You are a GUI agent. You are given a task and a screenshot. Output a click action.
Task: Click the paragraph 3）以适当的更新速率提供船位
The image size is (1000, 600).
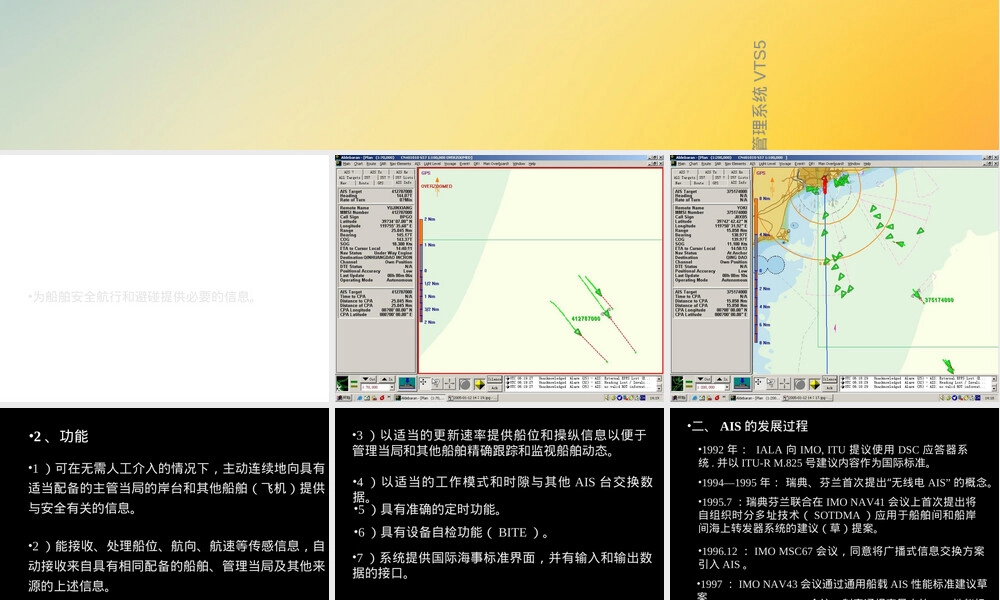click(x=500, y=443)
